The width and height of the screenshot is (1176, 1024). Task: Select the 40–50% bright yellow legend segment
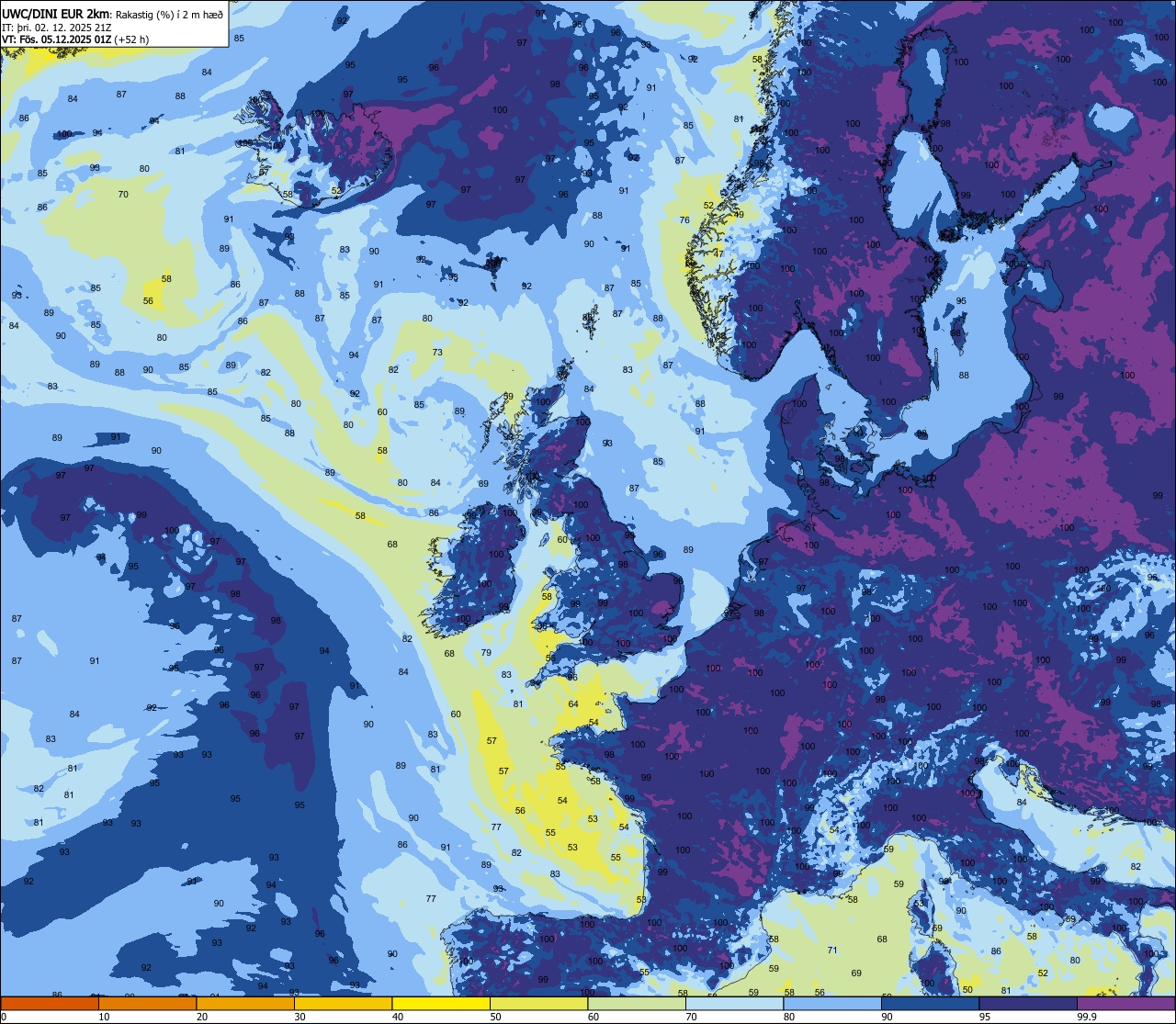tap(441, 1003)
